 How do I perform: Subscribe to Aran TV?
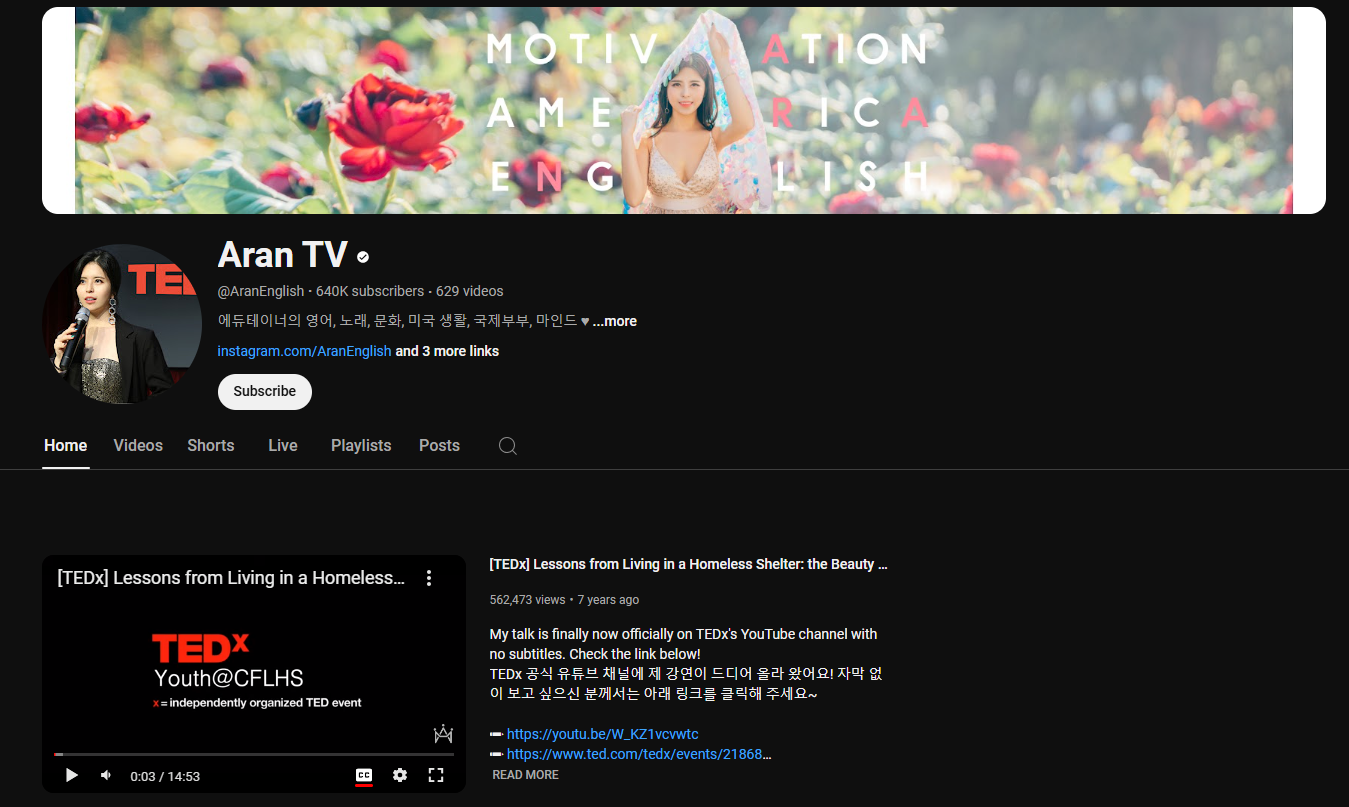(x=265, y=392)
